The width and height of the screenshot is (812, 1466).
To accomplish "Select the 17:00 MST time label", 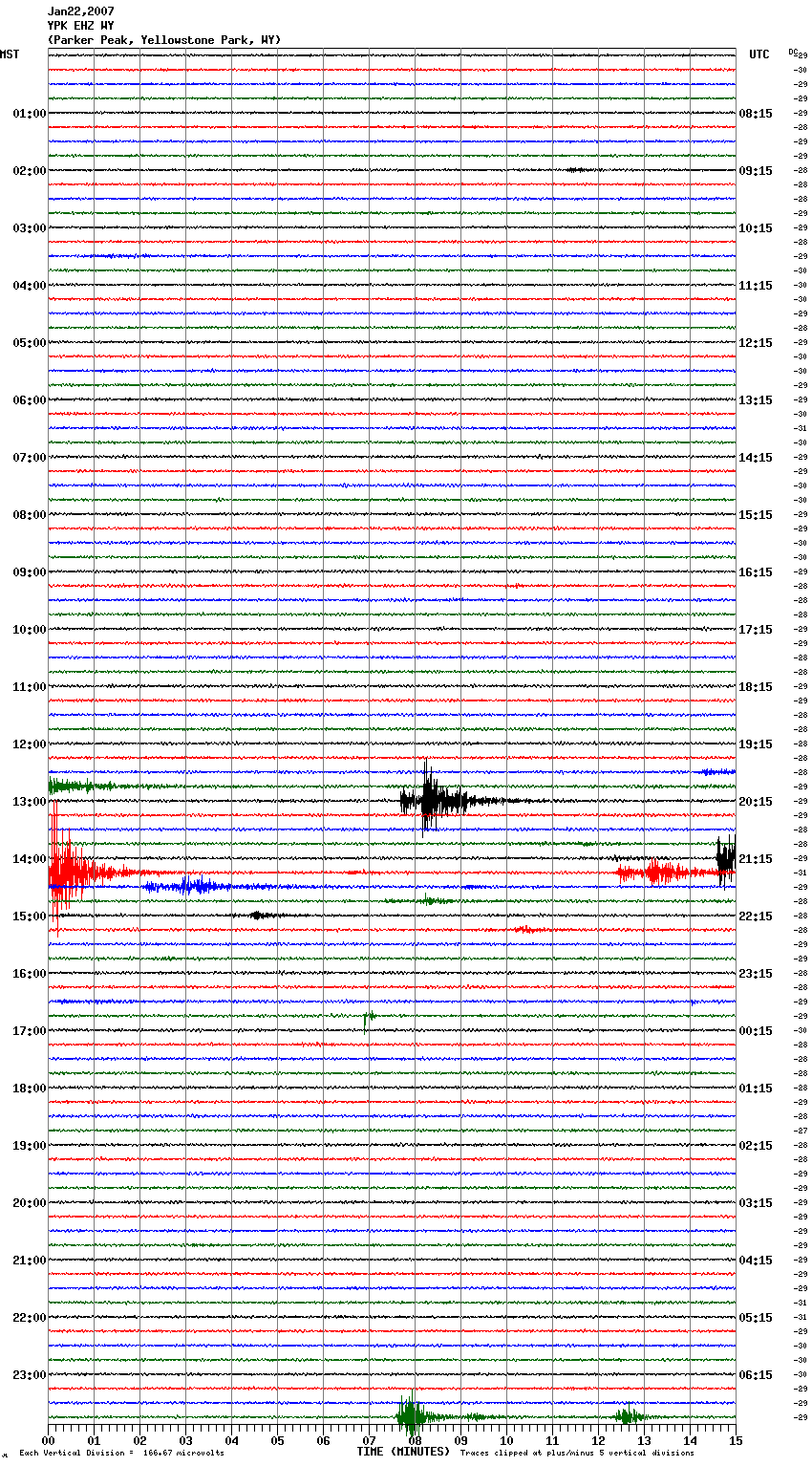I will pos(30,1031).
